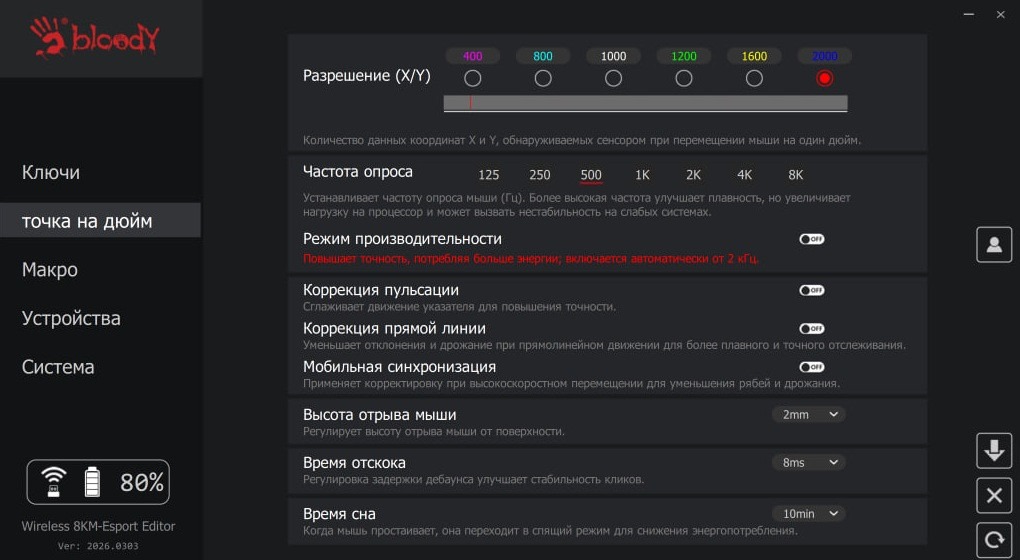Click the Bloody logo
This screenshot has width=1020, height=560.
[94, 38]
